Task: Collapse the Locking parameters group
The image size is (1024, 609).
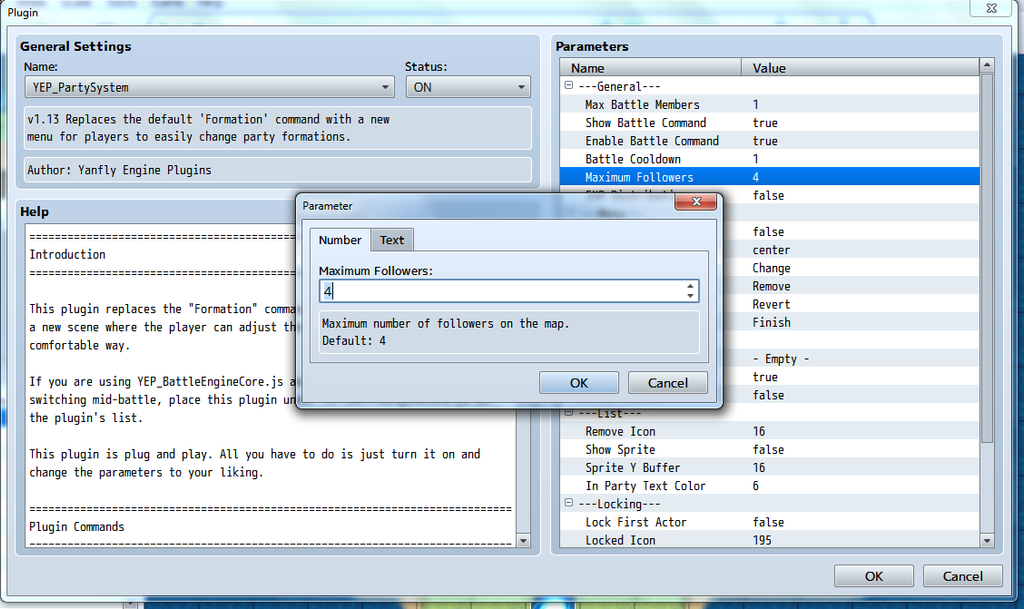Action: 569,503
